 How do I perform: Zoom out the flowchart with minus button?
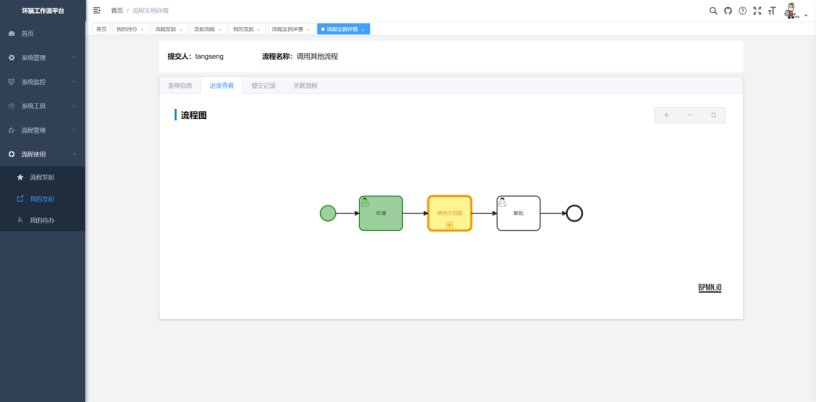[x=690, y=115]
